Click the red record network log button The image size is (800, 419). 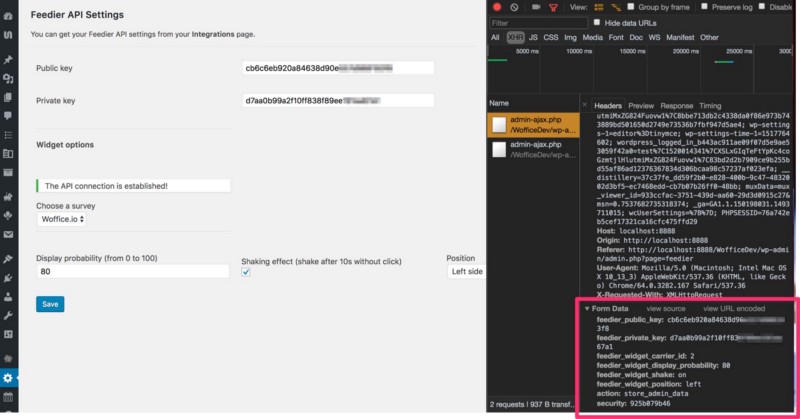point(497,7)
